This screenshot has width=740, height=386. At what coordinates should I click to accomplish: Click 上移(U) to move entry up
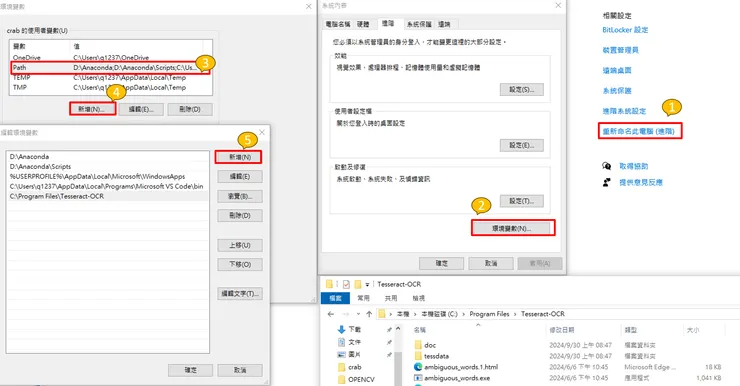click(x=240, y=245)
